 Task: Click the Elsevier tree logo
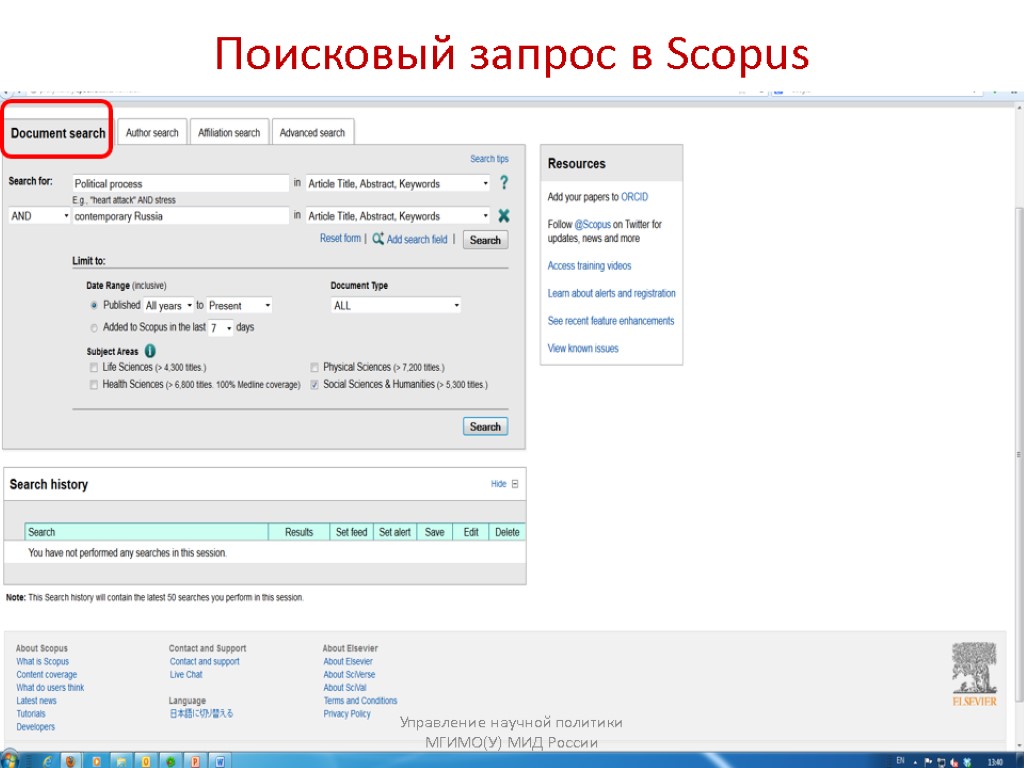point(974,674)
